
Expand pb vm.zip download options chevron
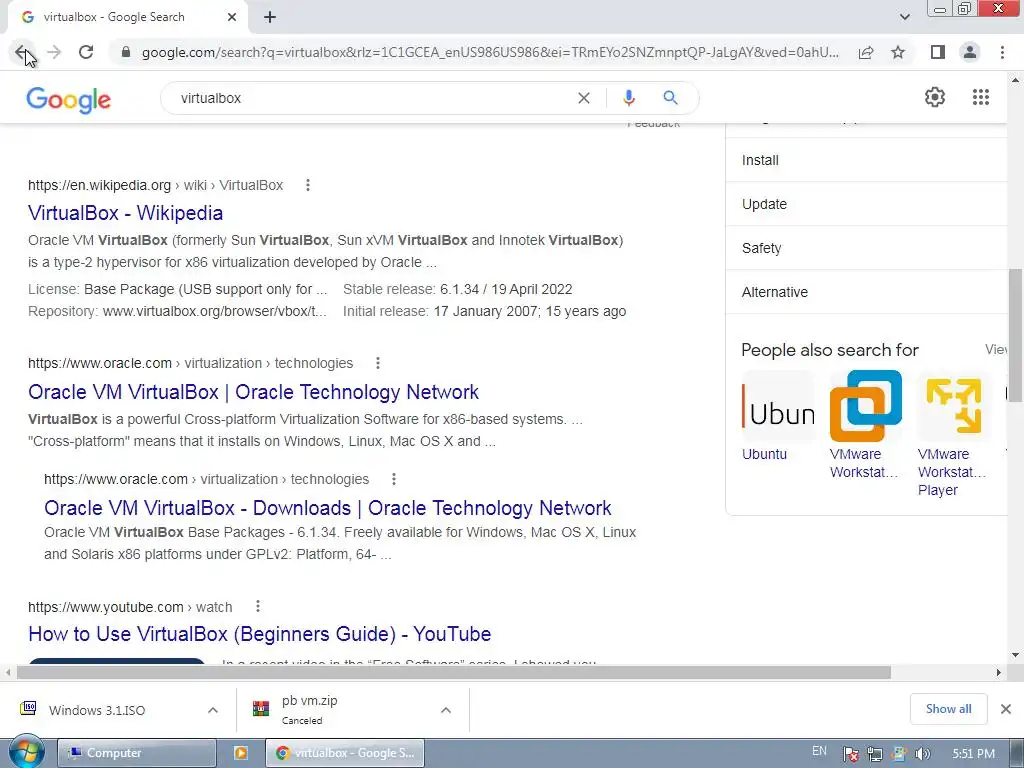(x=446, y=710)
